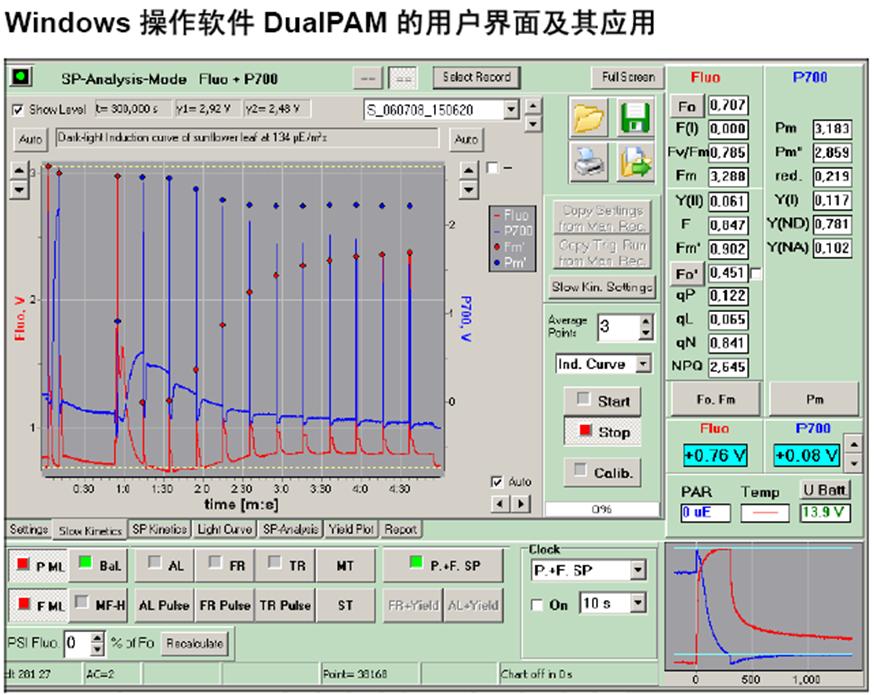Click the Select Record button
This screenshot has height=695, width=874.
tap(477, 77)
